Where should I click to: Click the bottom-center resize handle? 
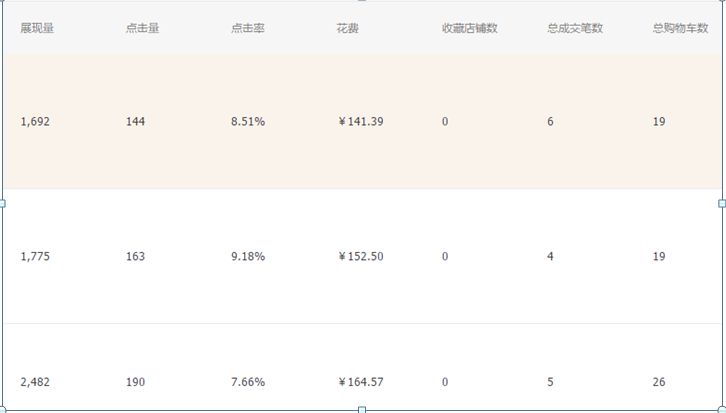coord(362,410)
